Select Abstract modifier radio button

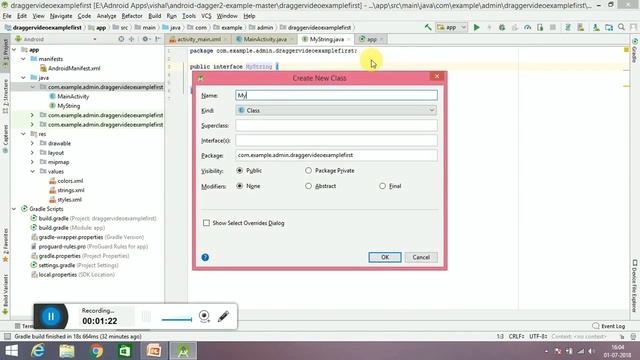(x=308, y=186)
